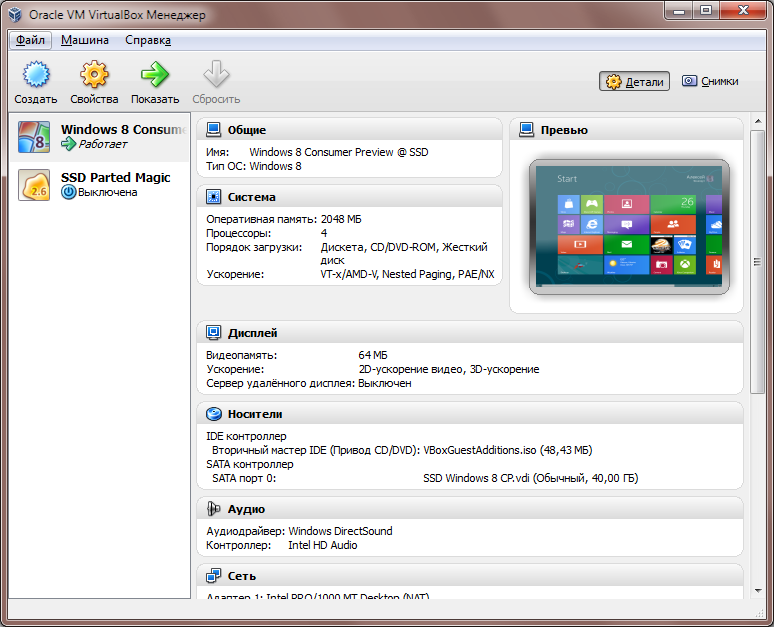The image size is (774, 627).
Task: Click the Общие section header title
Action: 247,130
